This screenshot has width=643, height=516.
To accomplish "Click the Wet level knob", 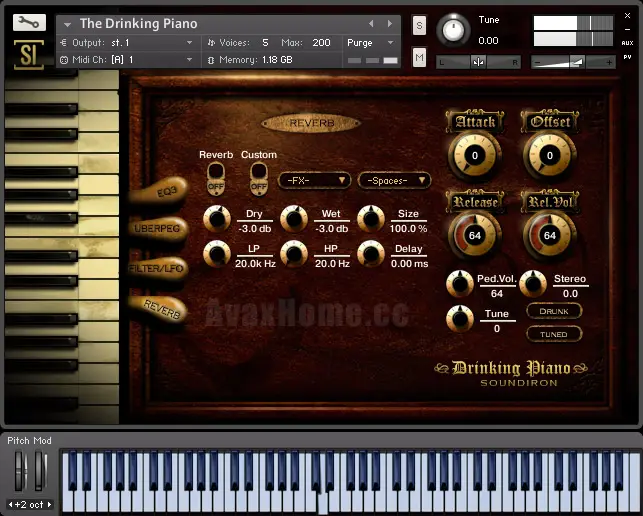I will click(x=294, y=219).
